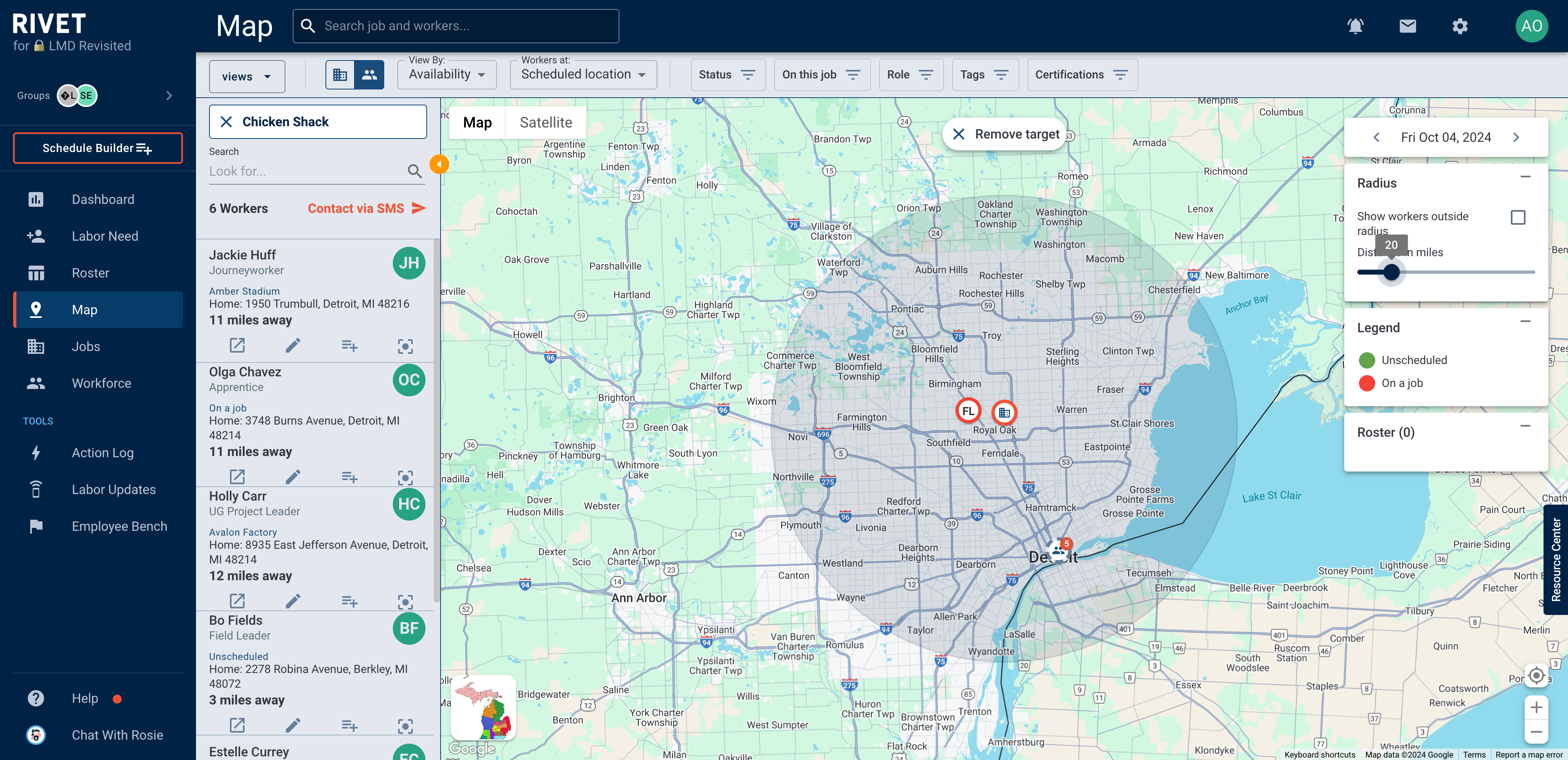Go to Labor Need in sidebar
Image resolution: width=1568 pixels, height=760 pixels.
(98, 236)
